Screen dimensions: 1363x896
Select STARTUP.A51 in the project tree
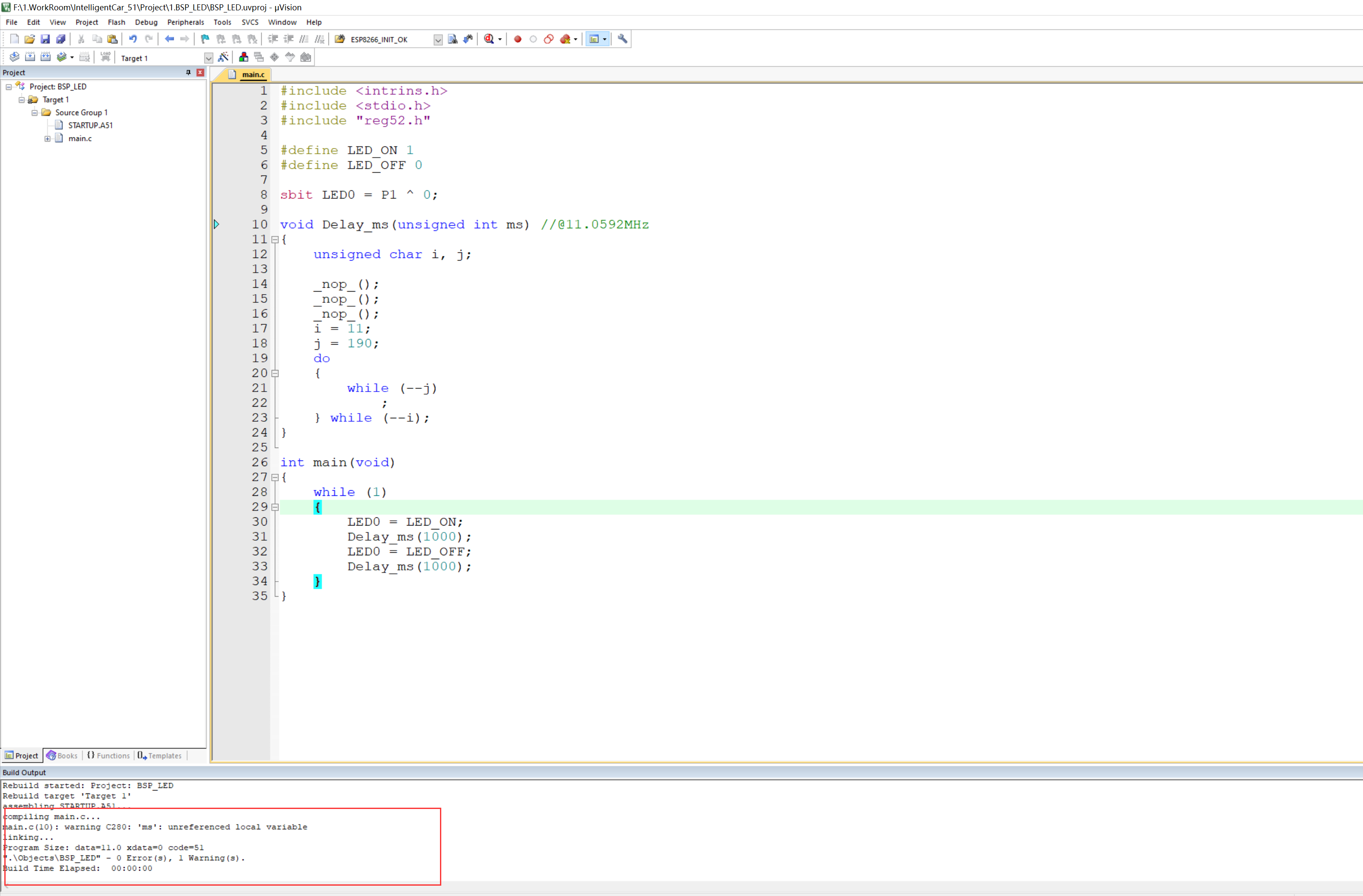(90, 125)
